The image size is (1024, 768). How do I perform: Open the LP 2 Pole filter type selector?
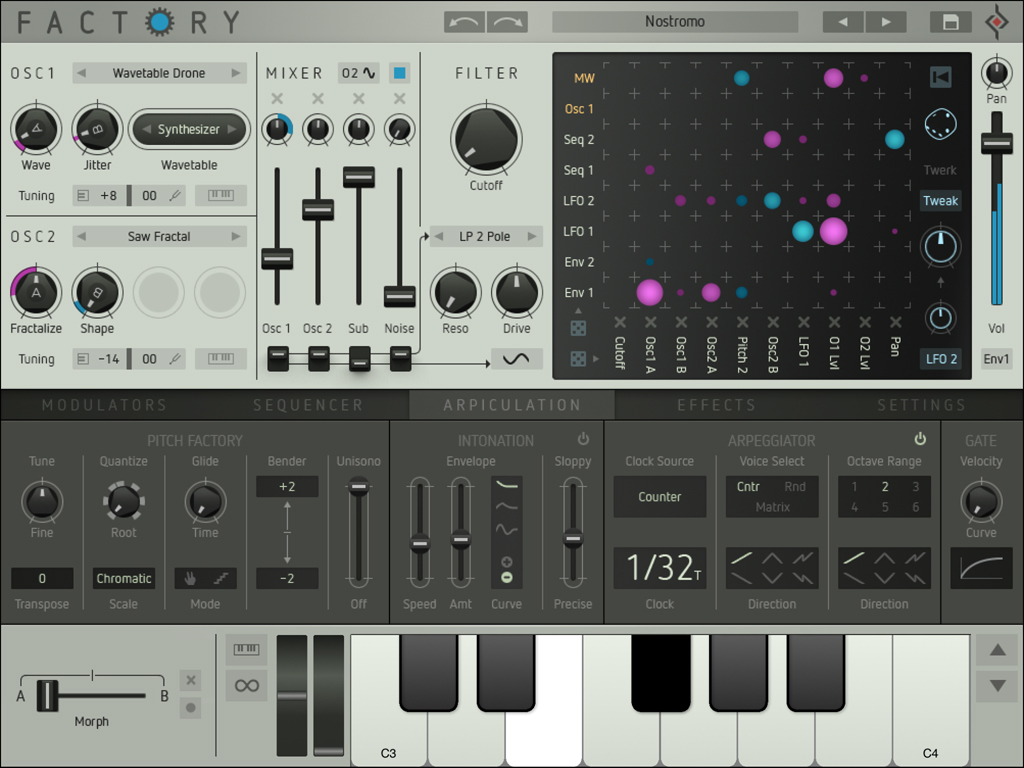click(485, 236)
